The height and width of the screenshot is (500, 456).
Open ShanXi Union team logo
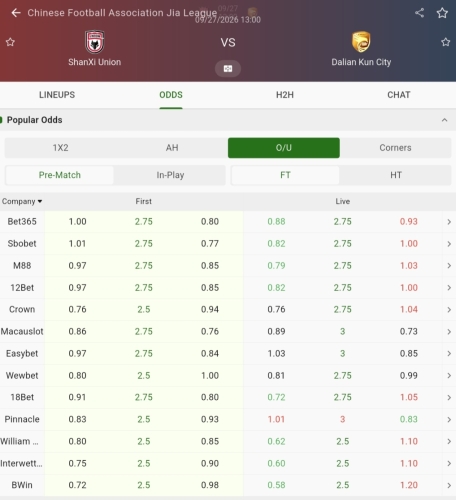coord(95,42)
